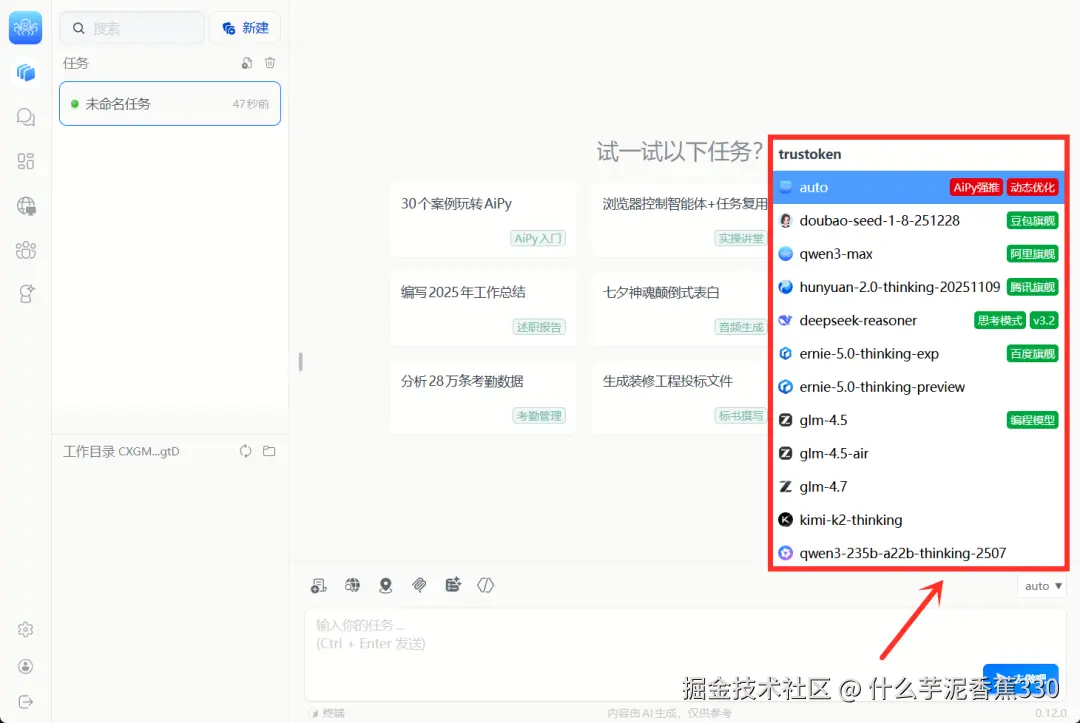Click the trustoken header in model list
This screenshot has width=1080, height=723.
tap(809, 154)
